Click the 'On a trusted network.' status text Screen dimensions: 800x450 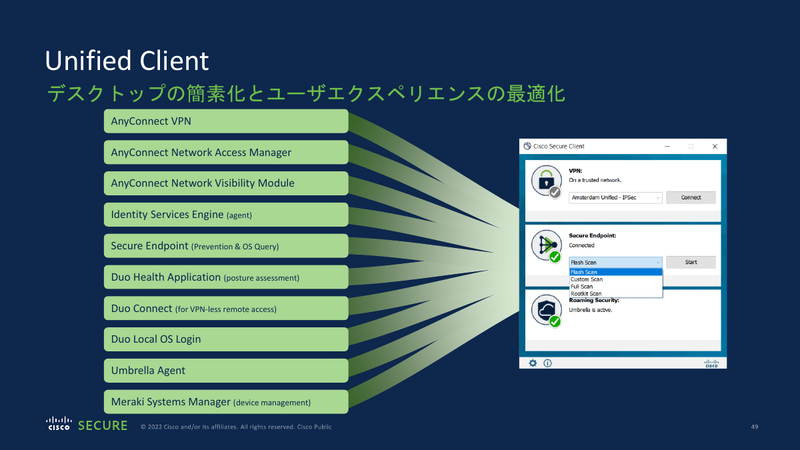click(x=595, y=180)
